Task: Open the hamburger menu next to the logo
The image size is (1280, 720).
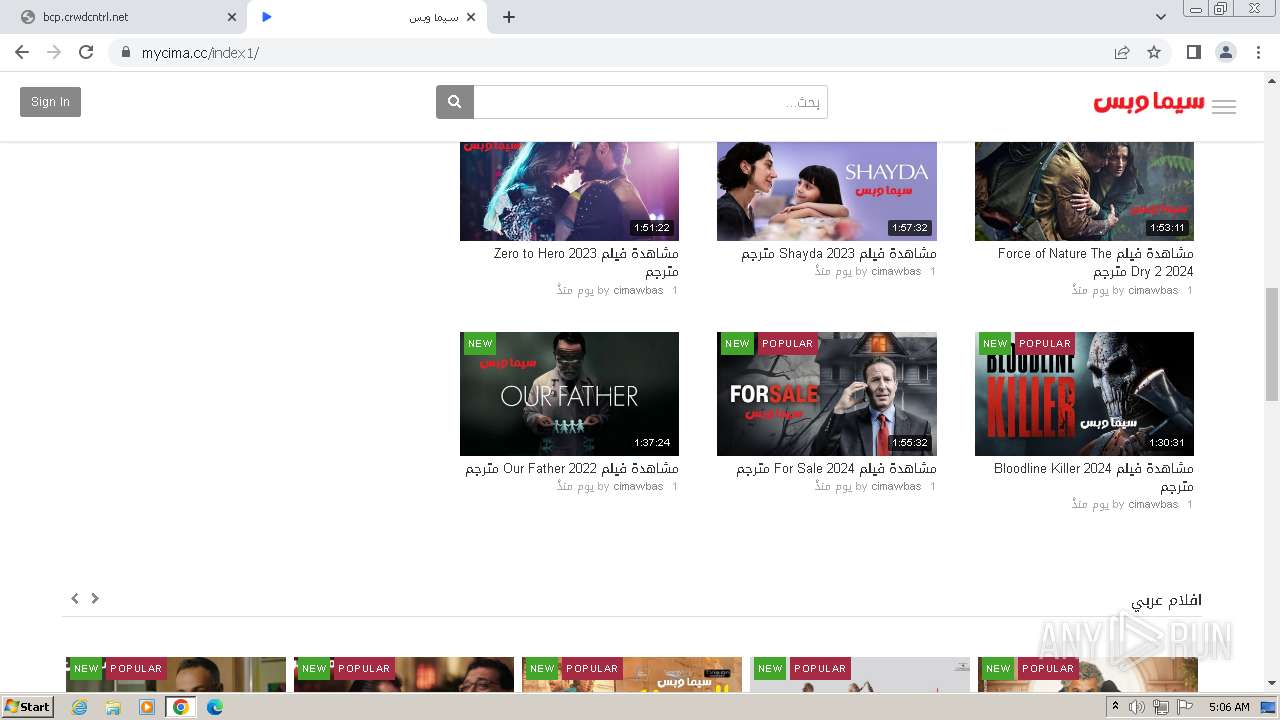Action: (1224, 107)
